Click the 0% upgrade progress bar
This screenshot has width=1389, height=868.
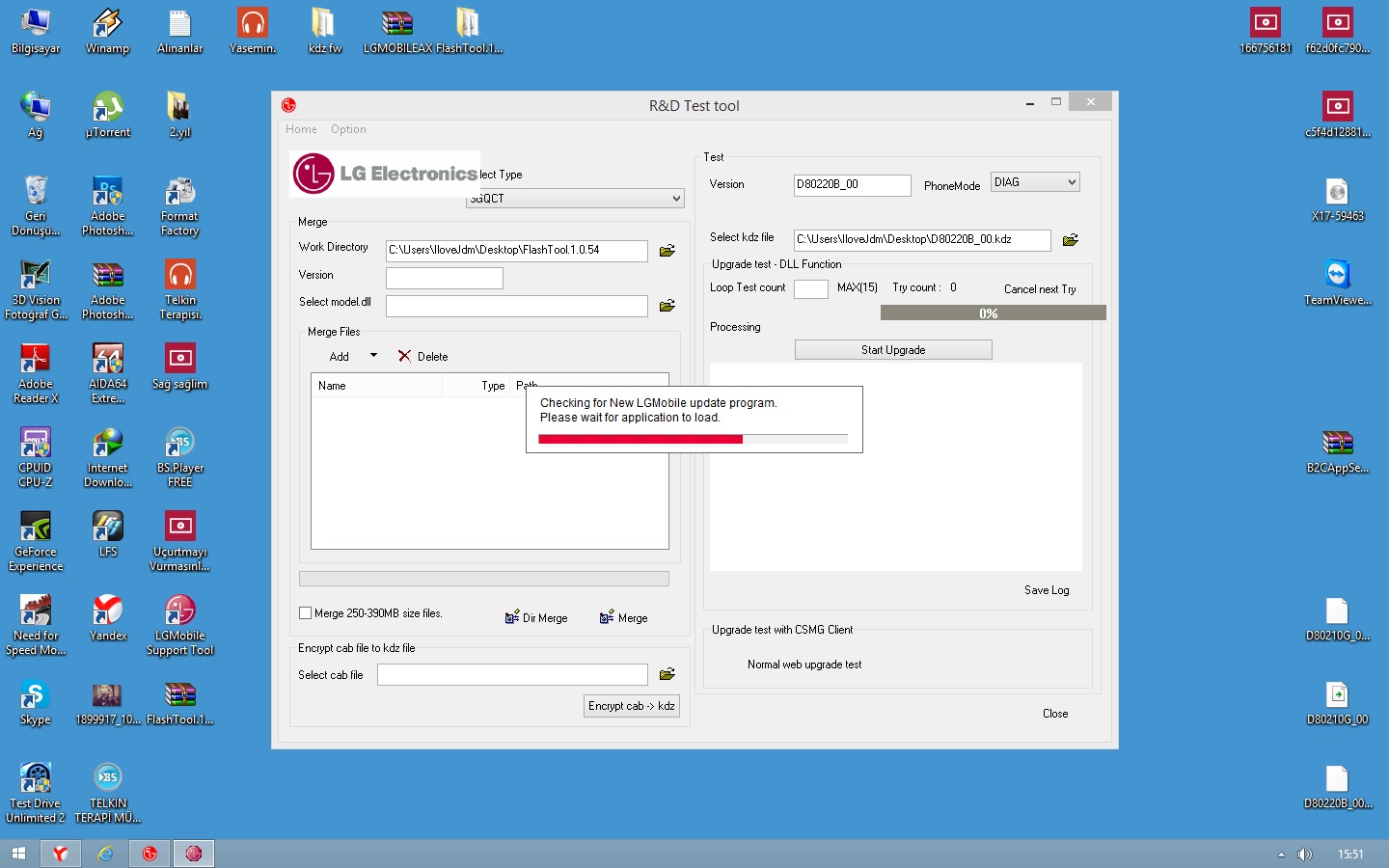tap(993, 312)
